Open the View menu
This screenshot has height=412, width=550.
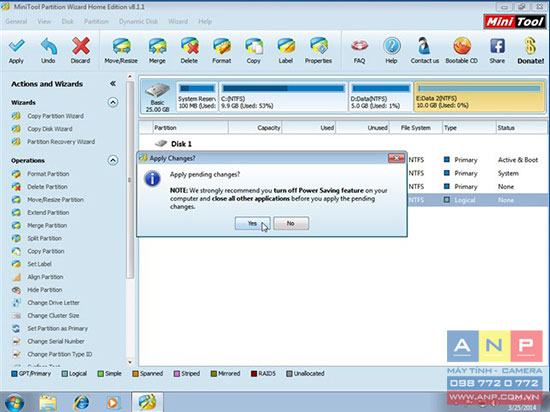tap(44, 21)
